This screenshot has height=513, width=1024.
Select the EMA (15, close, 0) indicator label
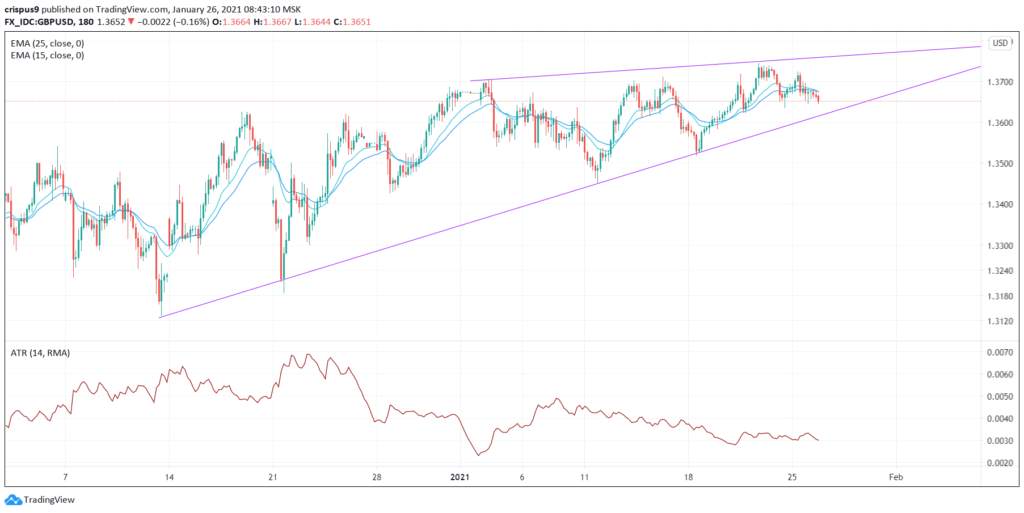(x=47, y=55)
